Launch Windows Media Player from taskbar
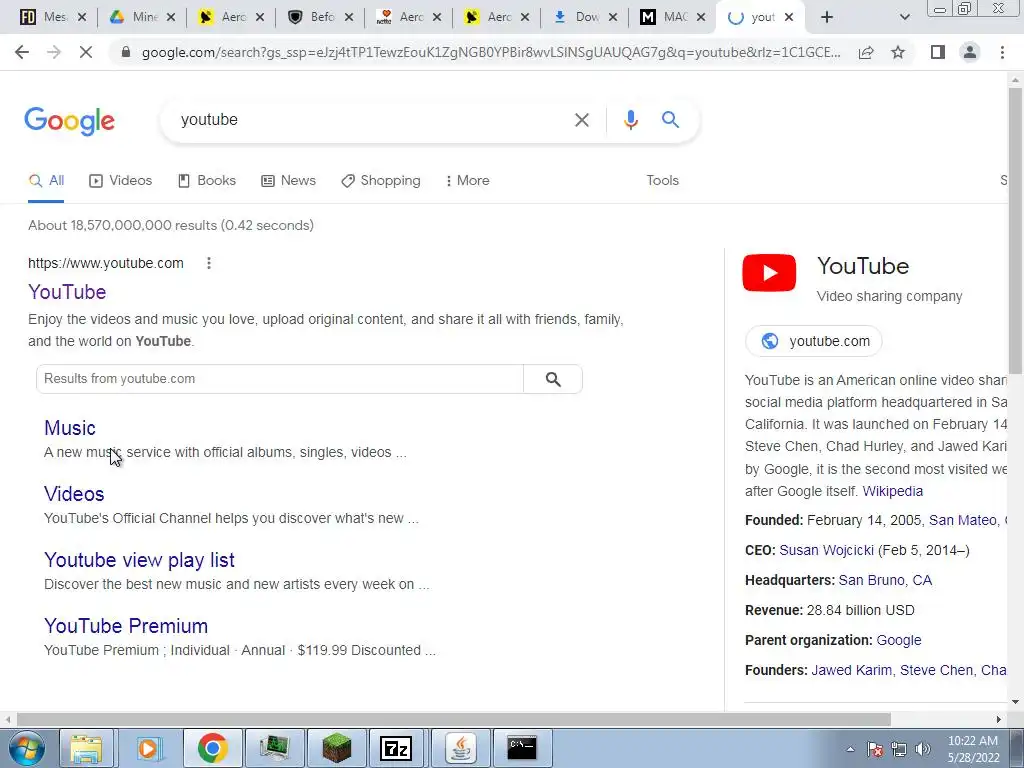 point(149,748)
